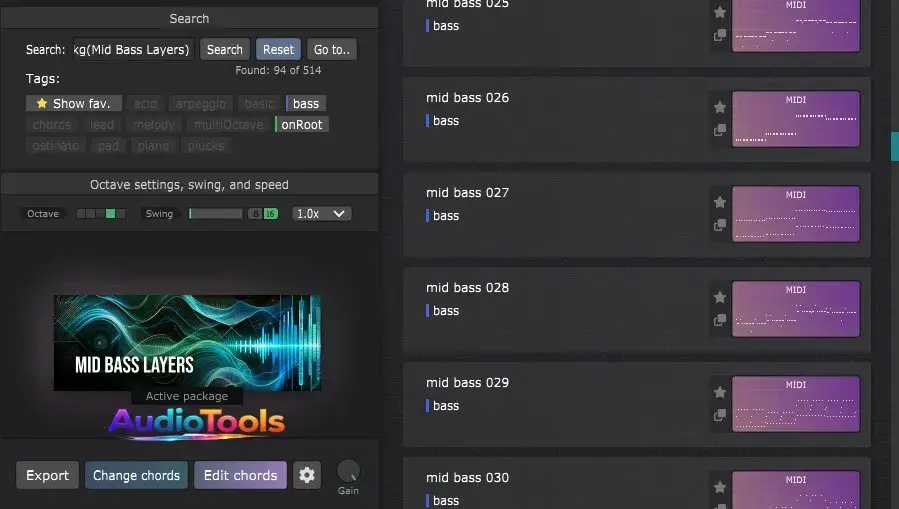899x509 pixels.
Task: Open mid bass 025 MIDI preview
Action: [796, 25]
